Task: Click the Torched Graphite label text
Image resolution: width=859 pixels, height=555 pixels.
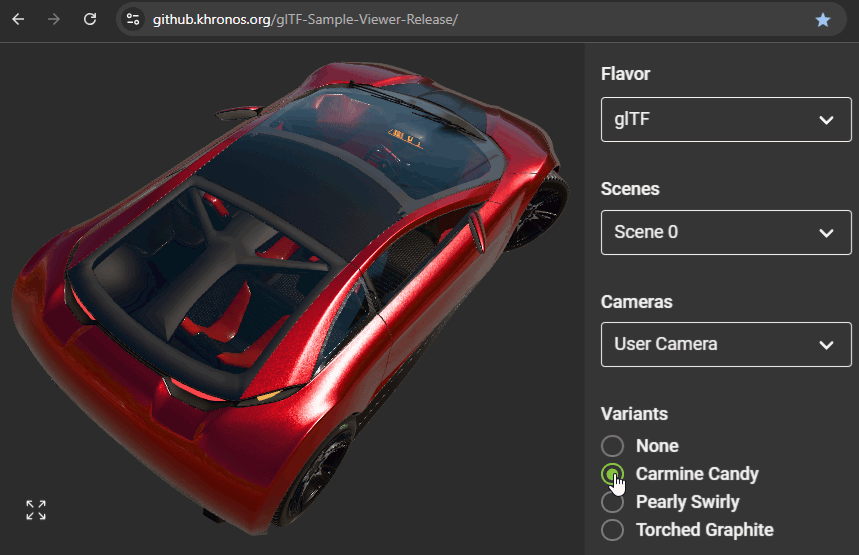Action: point(705,530)
